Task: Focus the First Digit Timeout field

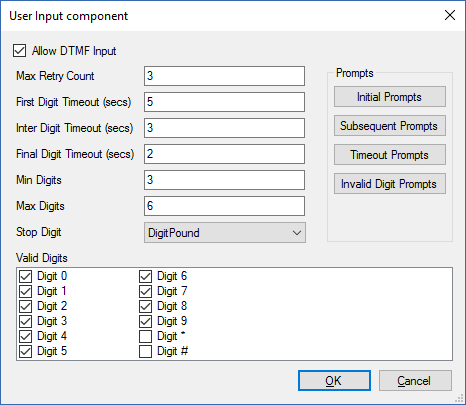Action: pyautogui.click(x=224, y=102)
